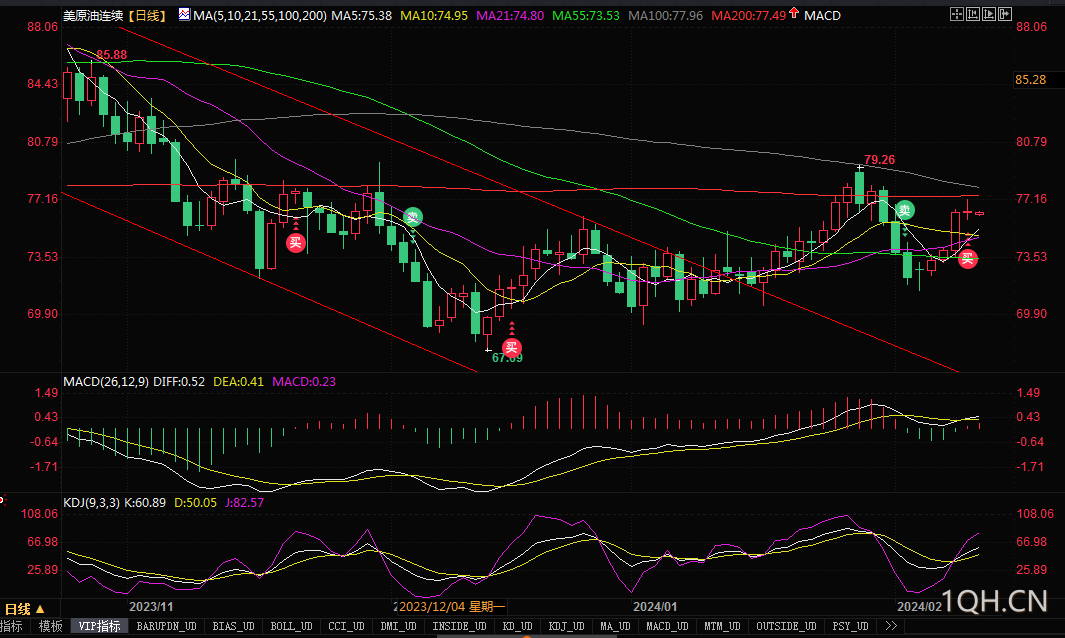Select the OUTSIDE_UD indicator tab
Screen dimensions: 1065x638
point(786,626)
